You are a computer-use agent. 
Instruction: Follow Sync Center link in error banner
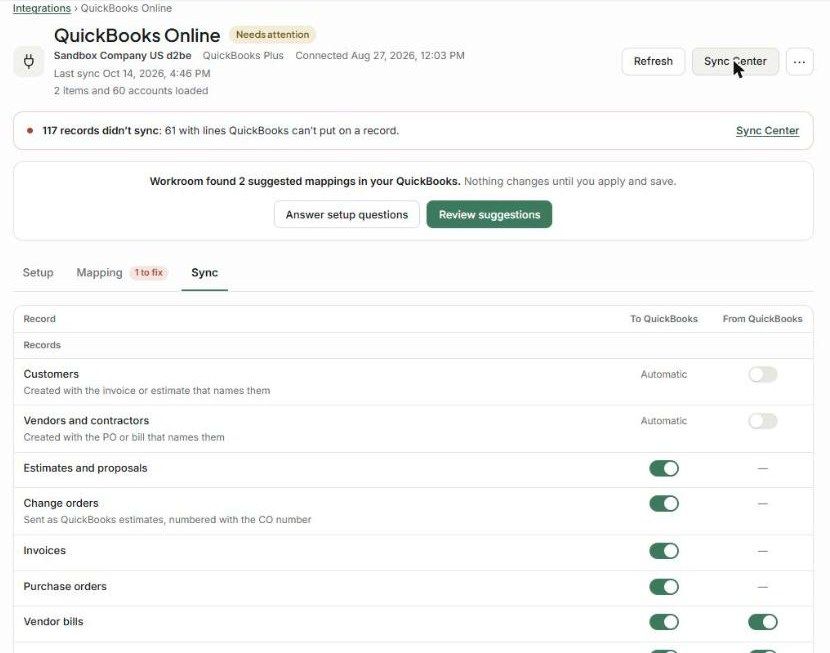767,131
